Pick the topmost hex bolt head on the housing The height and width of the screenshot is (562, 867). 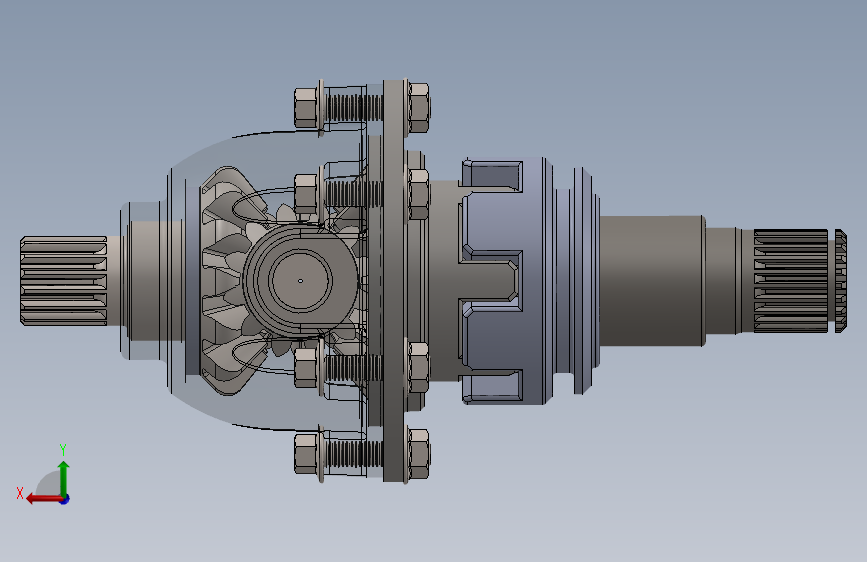coord(306,107)
